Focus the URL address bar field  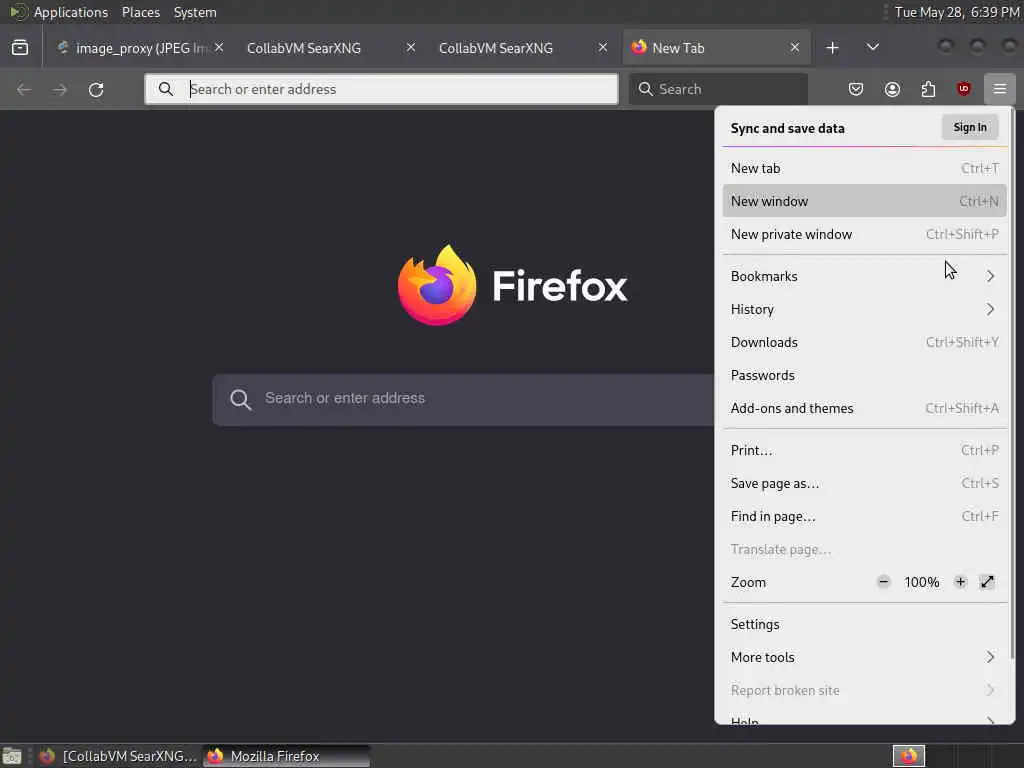pos(381,89)
